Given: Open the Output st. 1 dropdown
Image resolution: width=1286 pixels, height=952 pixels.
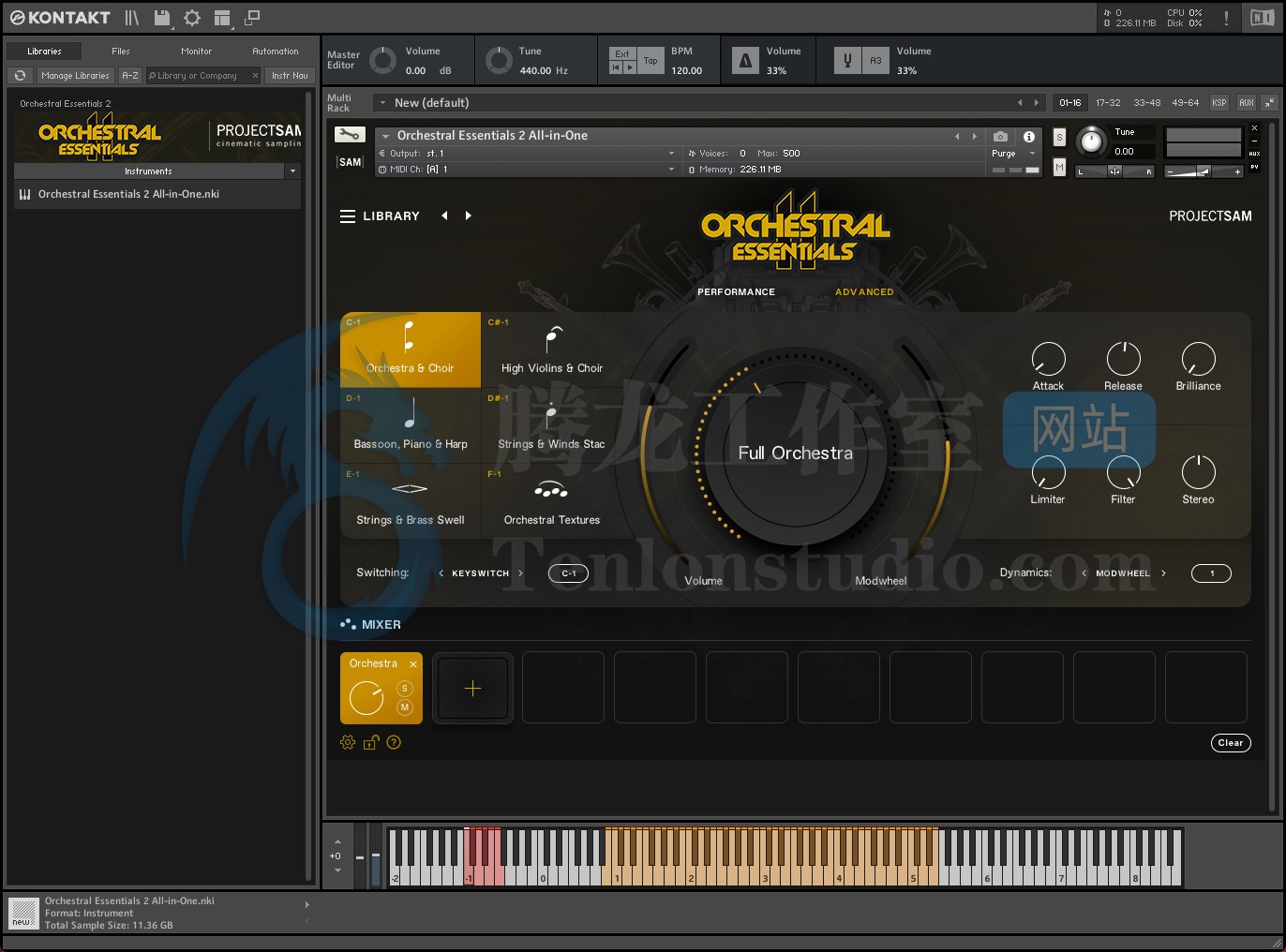Looking at the screenshot, I should click(x=526, y=154).
